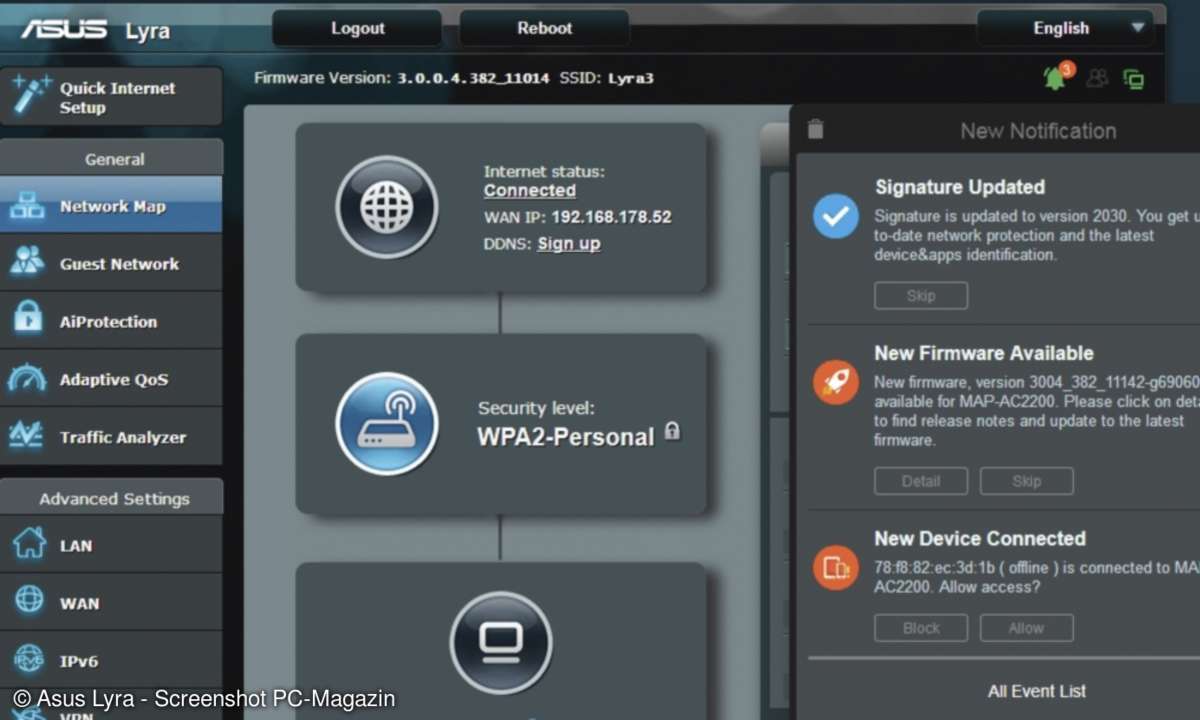Viewport: 1200px width, 720px height.
Task: Select the clients computer icon
Action: [x=500, y=641]
